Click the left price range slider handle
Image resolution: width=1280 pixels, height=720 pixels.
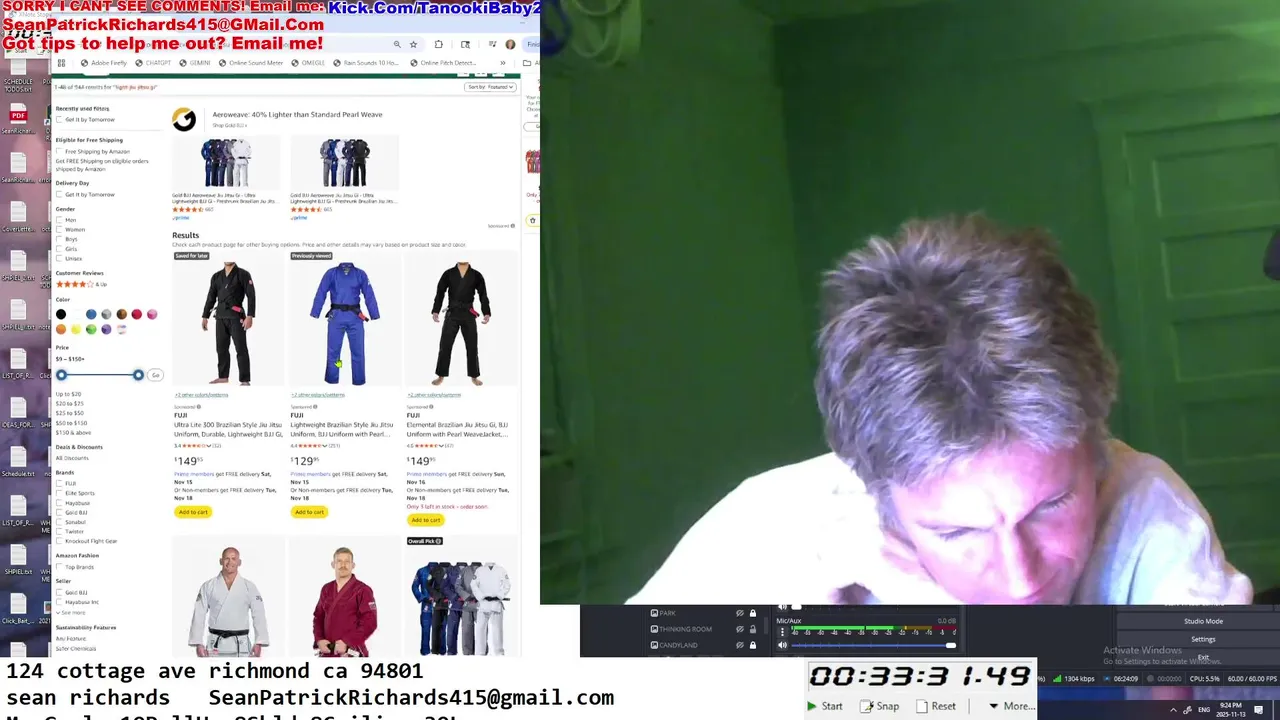point(61,375)
